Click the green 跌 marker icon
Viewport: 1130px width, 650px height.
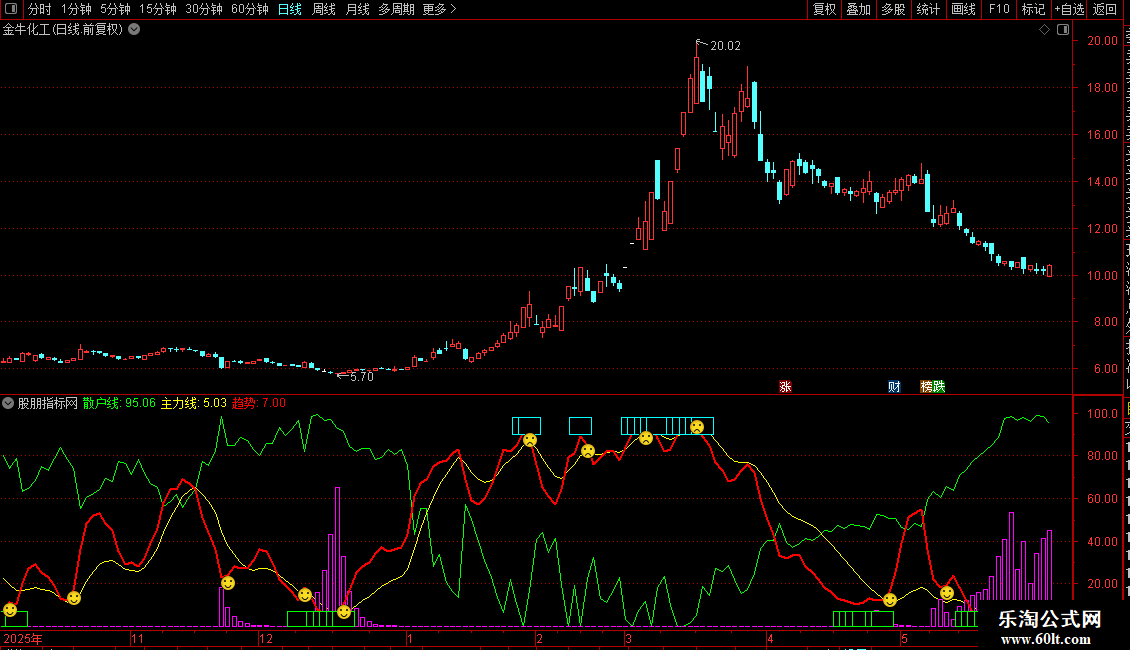coord(938,387)
